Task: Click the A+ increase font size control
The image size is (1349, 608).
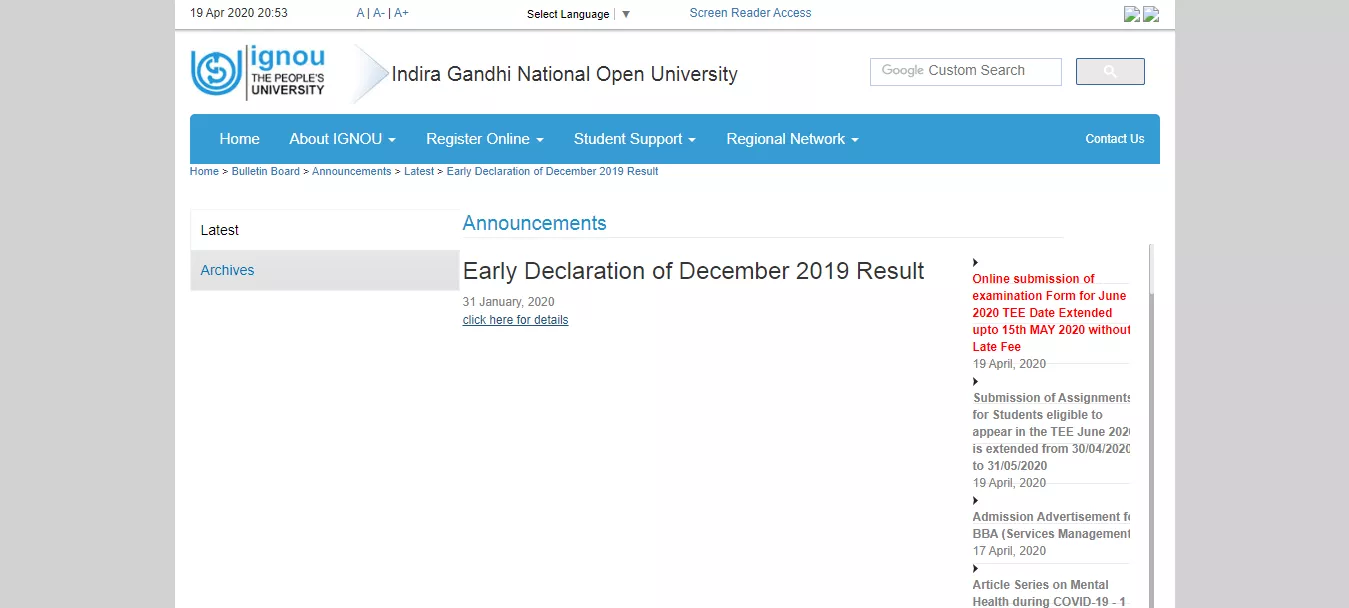Action: coord(401,13)
